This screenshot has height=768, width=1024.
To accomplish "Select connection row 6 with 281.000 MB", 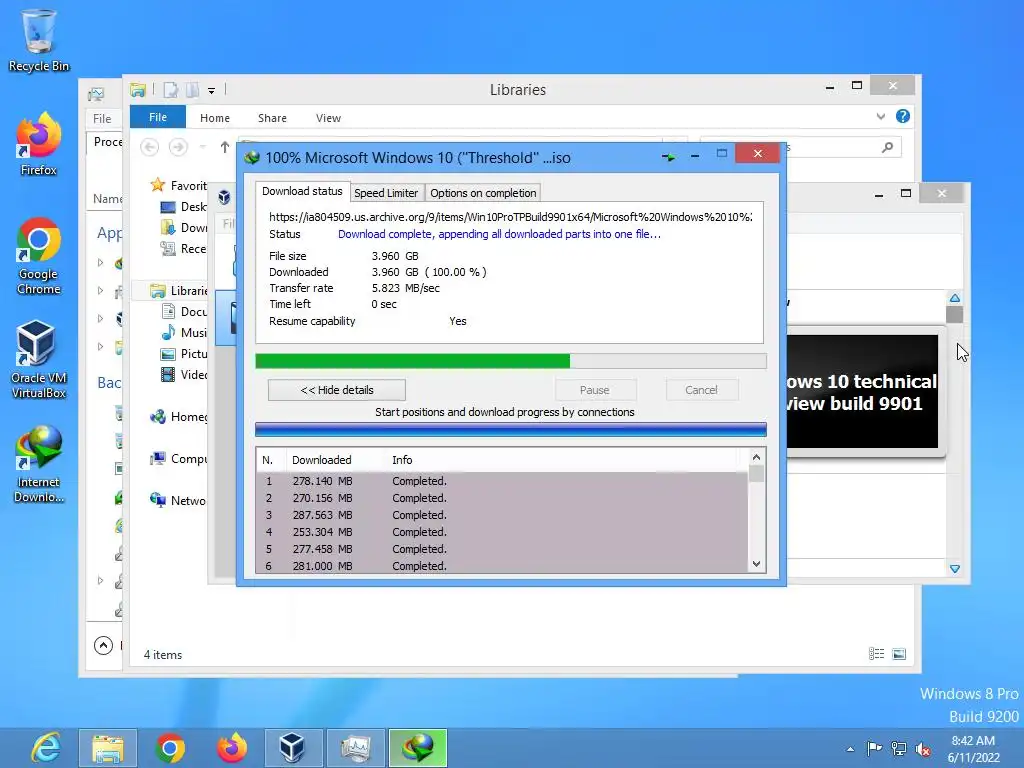I will tap(502, 566).
